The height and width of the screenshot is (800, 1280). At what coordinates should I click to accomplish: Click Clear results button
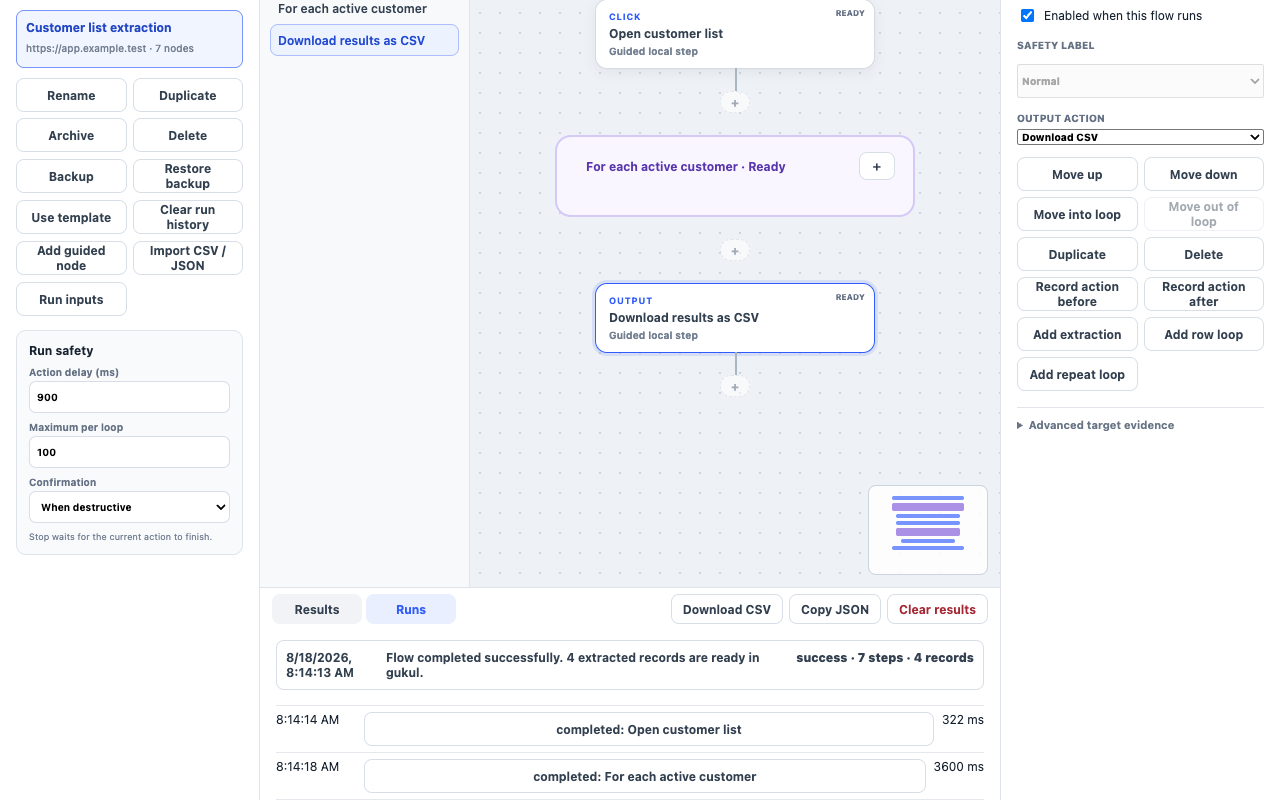point(937,609)
